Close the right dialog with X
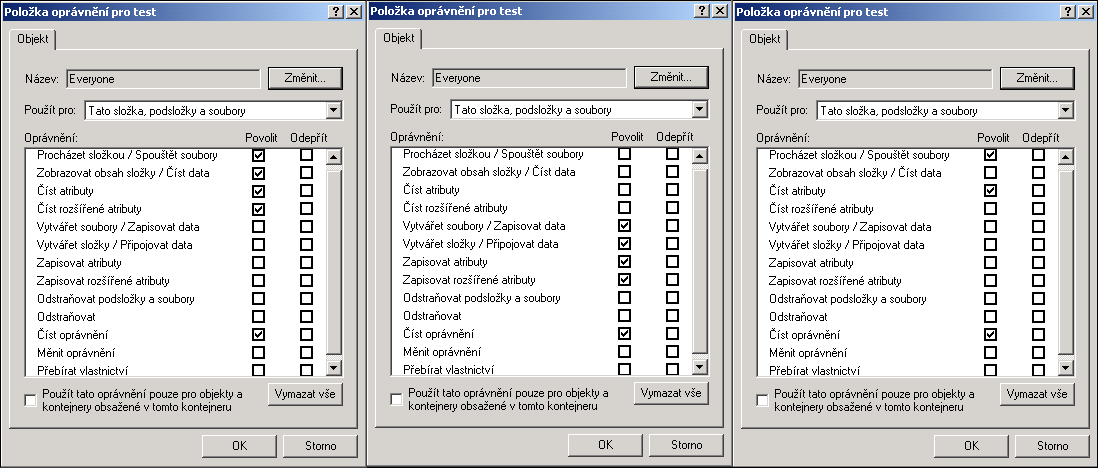Image resolution: width=1098 pixels, height=468 pixels. click(x=1084, y=12)
